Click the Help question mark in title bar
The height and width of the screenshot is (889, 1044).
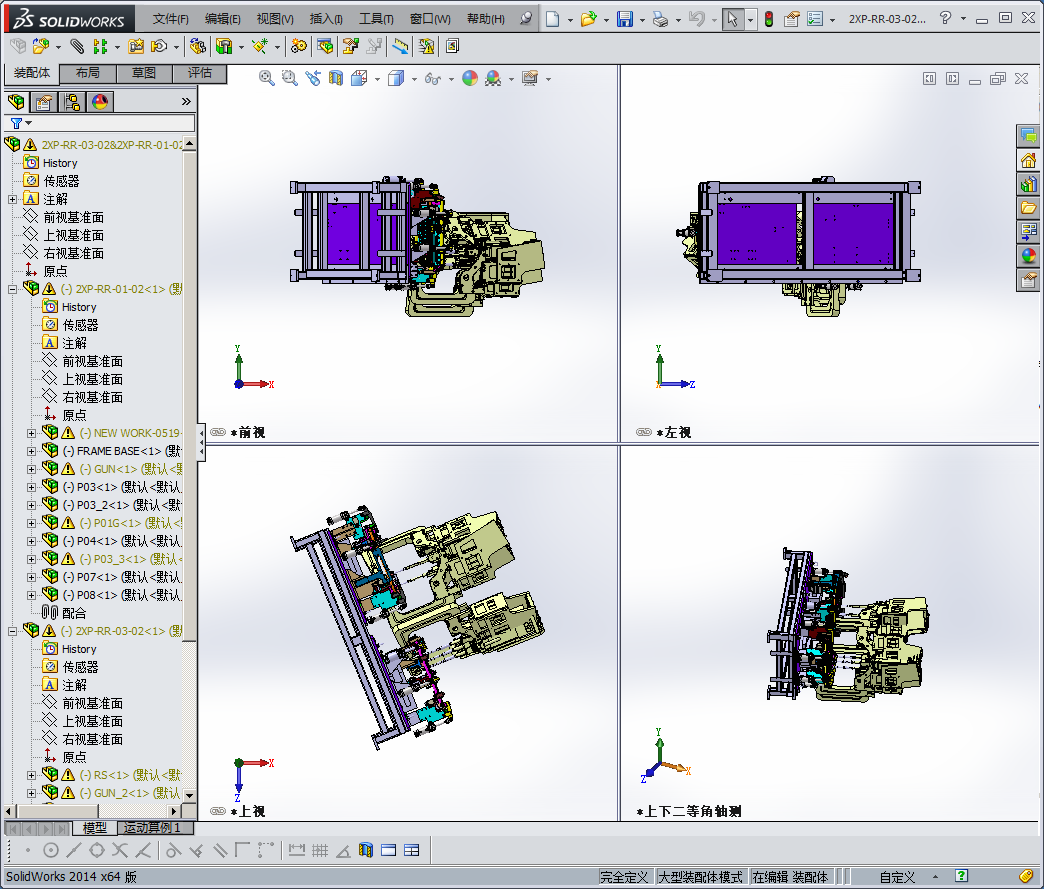point(945,18)
